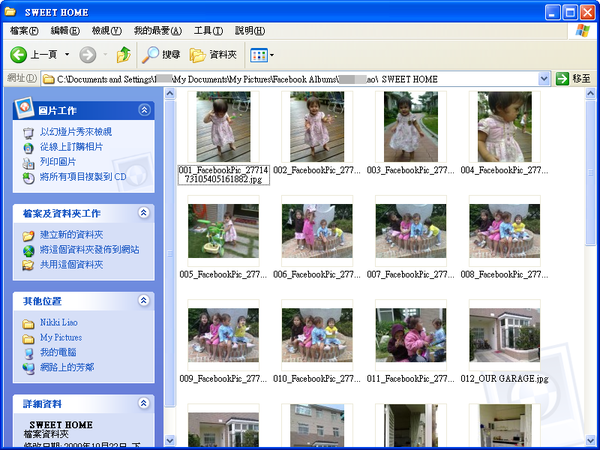This screenshot has height=450, width=600.
Task: Collapse the 其他位置 panel
Action: pyautogui.click(x=144, y=300)
